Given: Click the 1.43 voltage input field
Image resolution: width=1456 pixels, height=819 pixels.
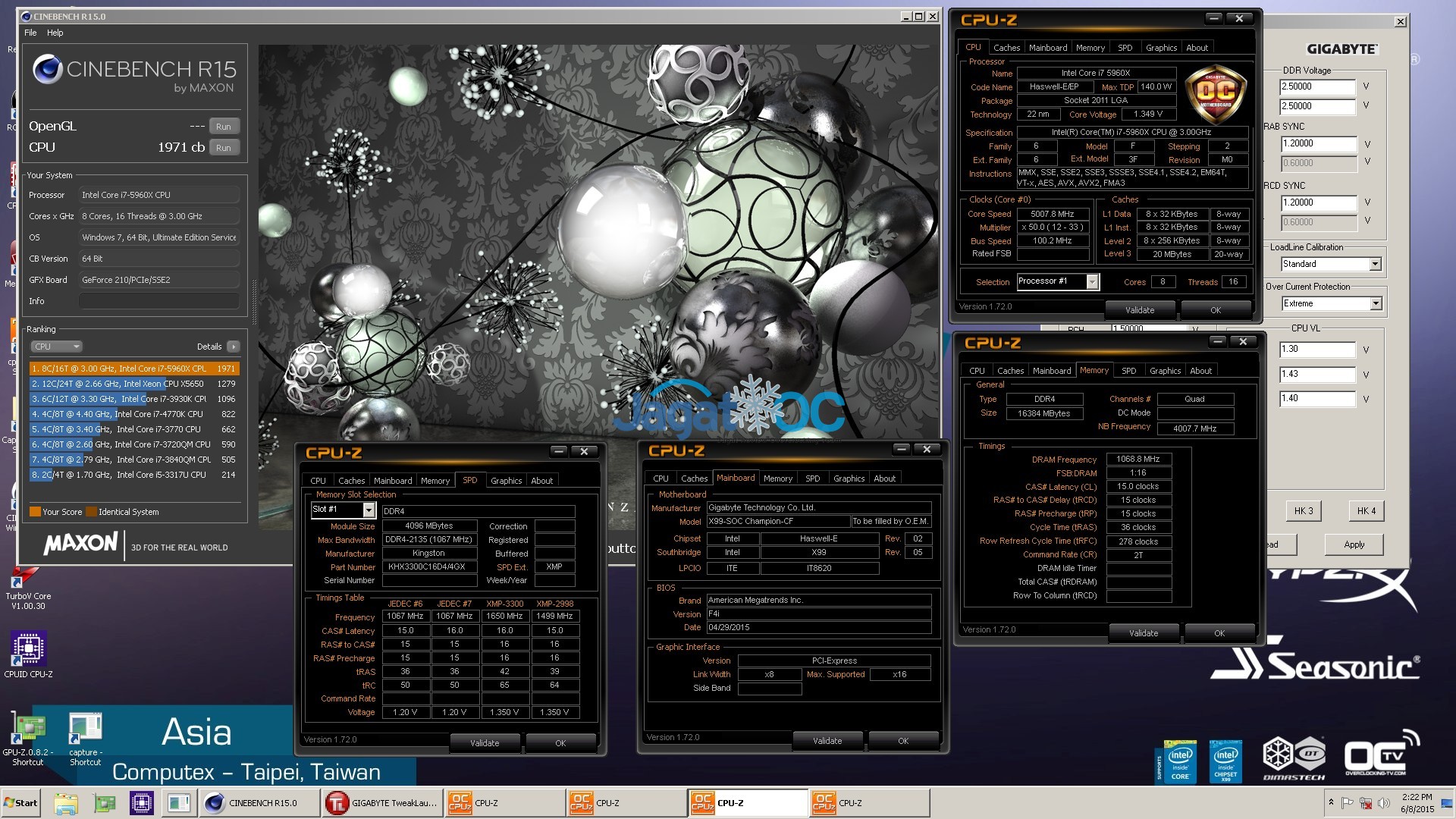Looking at the screenshot, I should (x=1317, y=375).
